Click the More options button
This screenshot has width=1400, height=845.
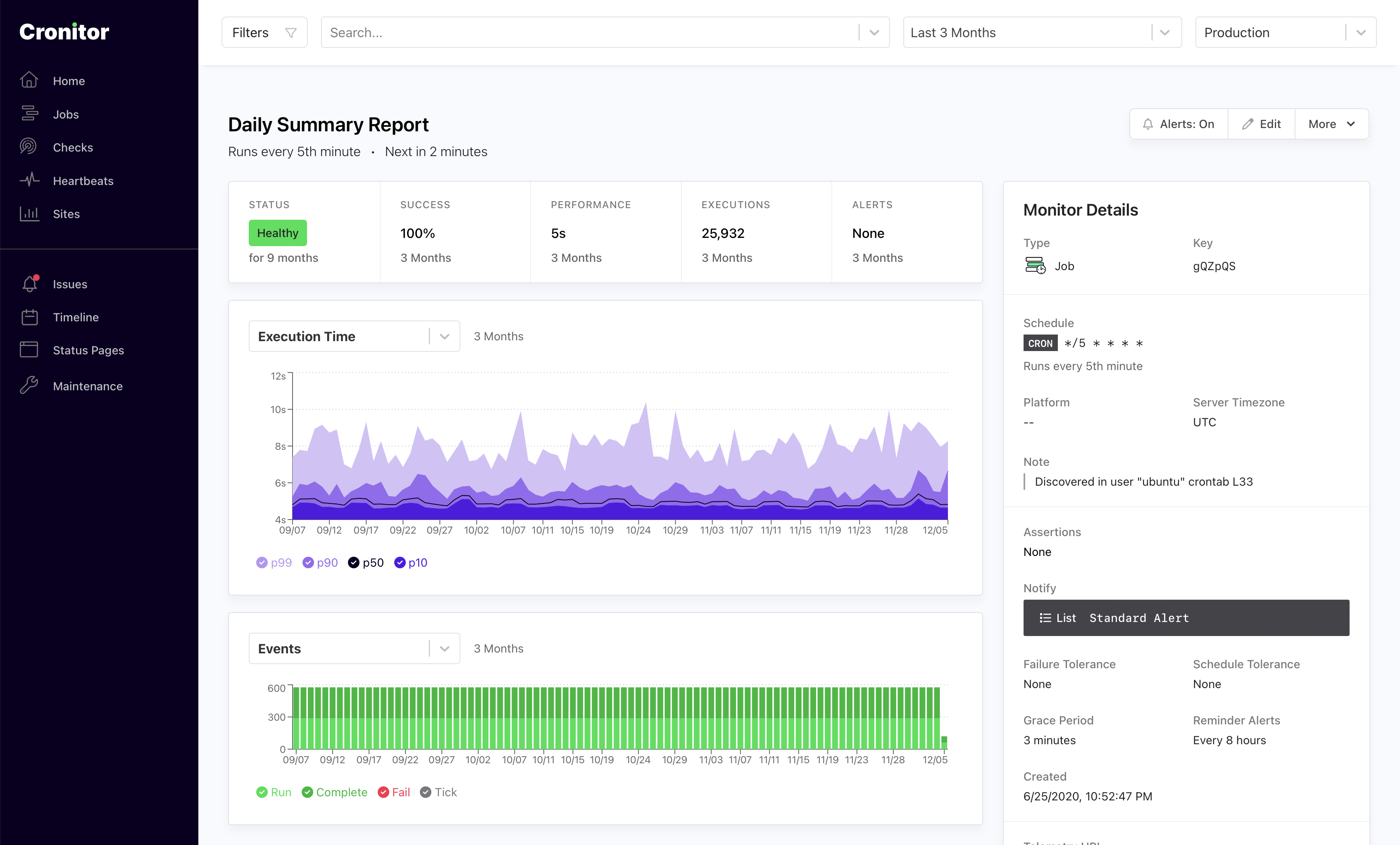[x=1331, y=124]
